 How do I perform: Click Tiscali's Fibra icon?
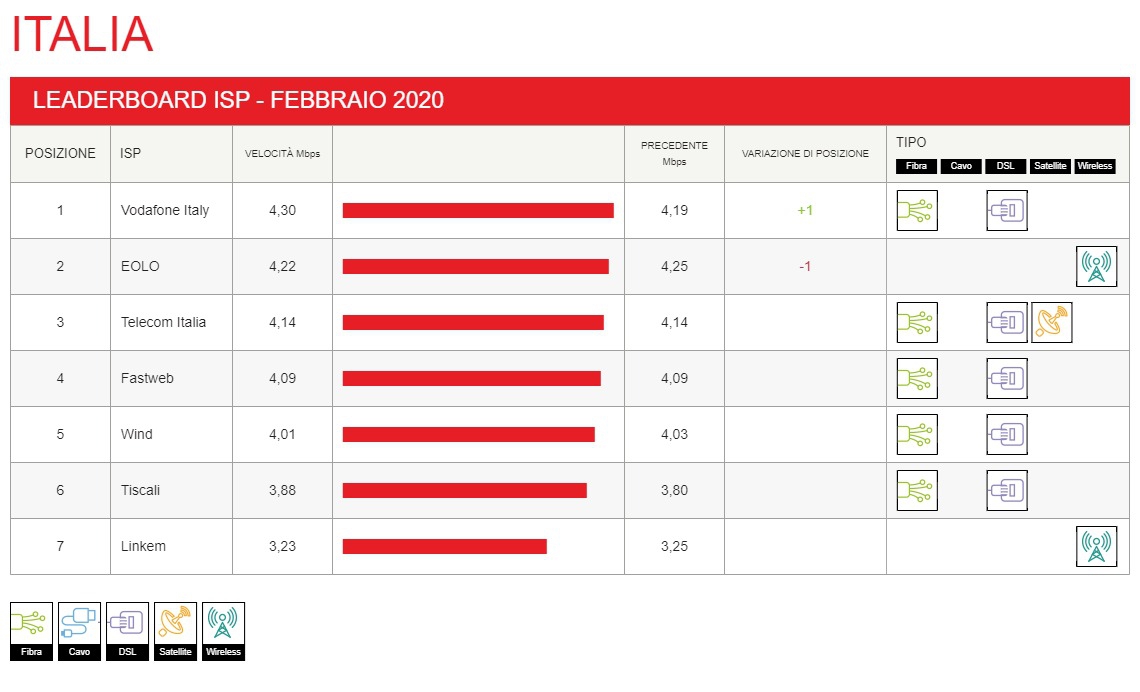click(917, 490)
